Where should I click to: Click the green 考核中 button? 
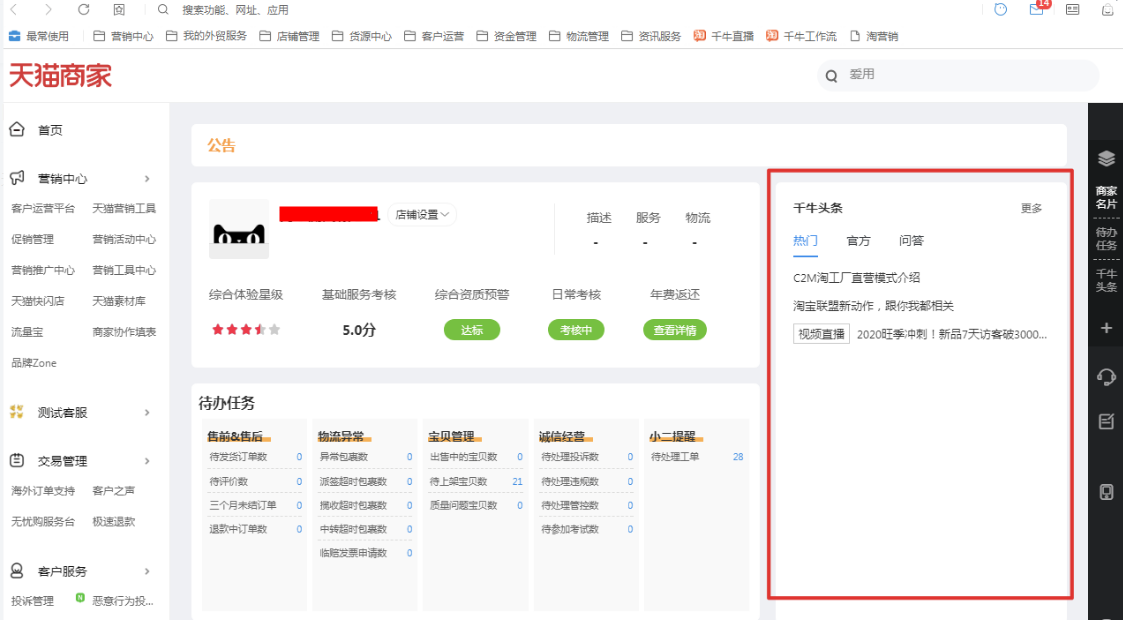coord(576,330)
